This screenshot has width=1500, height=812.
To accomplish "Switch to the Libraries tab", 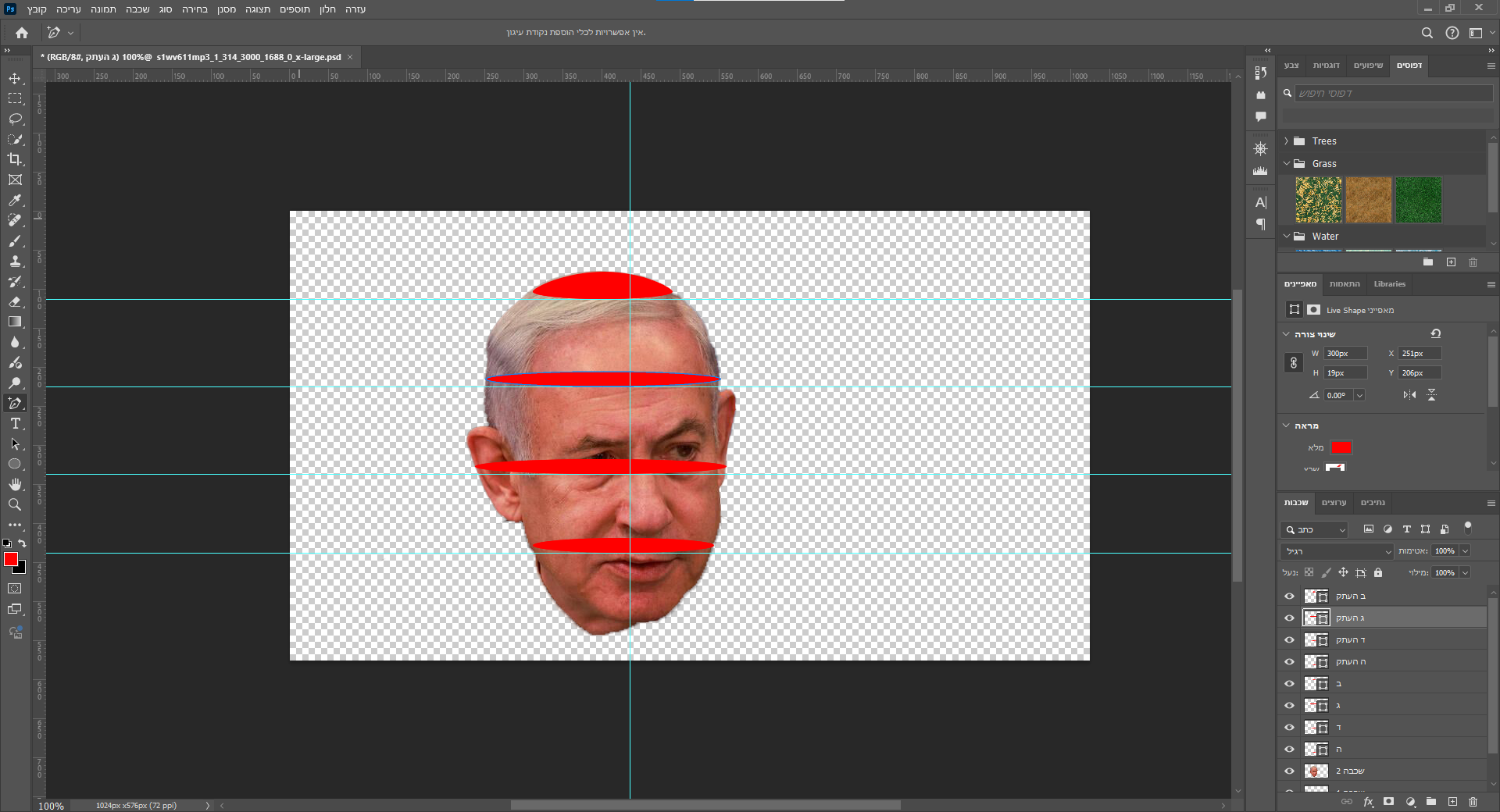I will (1389, 284).
